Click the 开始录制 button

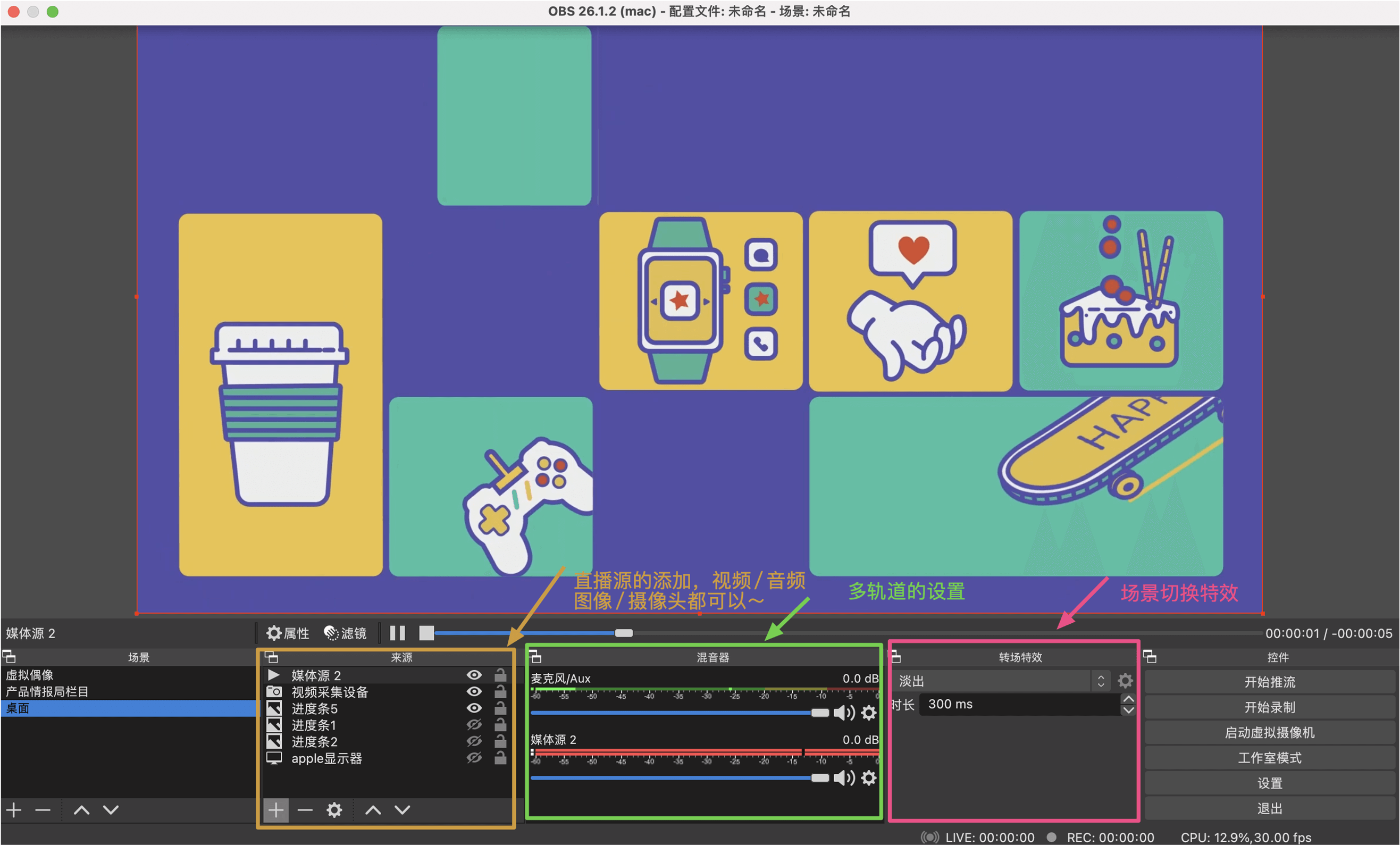[1269, 707]
